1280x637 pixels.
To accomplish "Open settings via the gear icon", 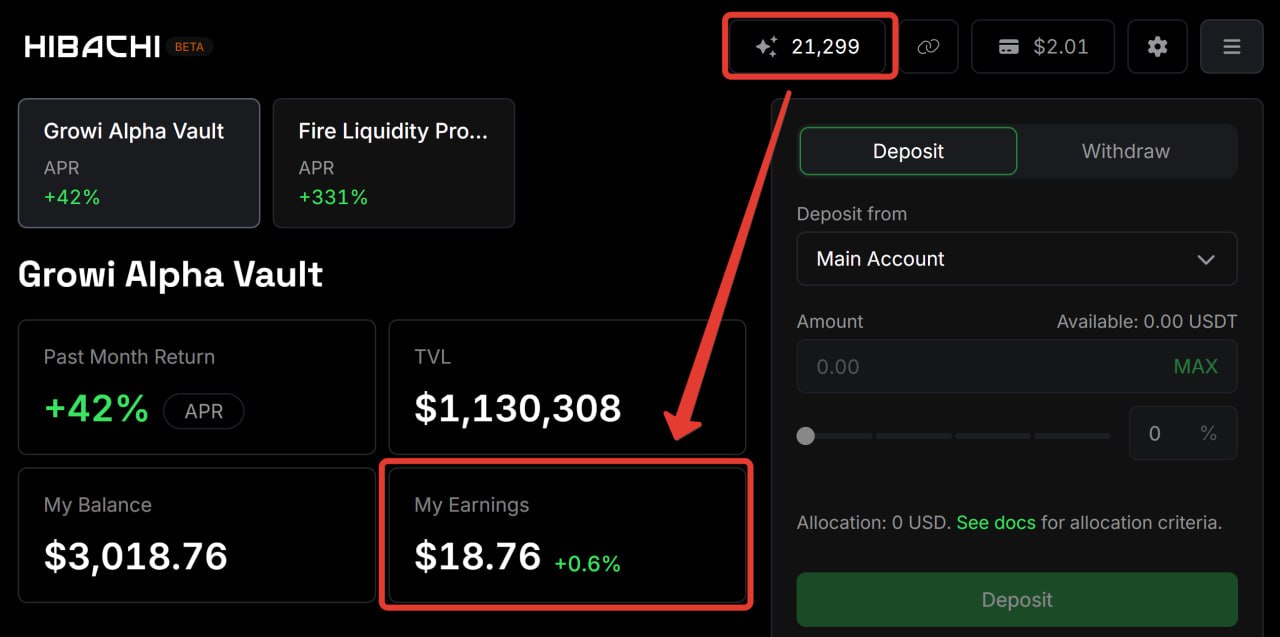I will [1157, 46].
